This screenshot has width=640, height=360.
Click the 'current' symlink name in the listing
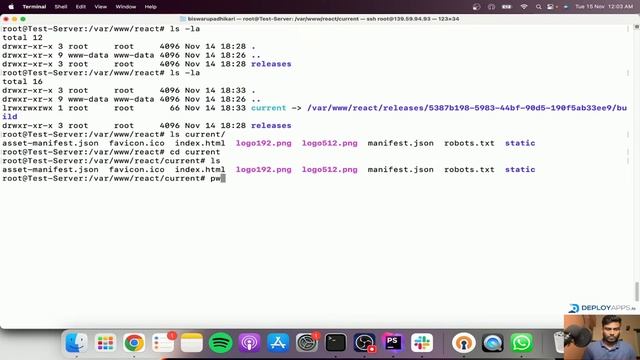pyautogui.click(x=269, y=108)
